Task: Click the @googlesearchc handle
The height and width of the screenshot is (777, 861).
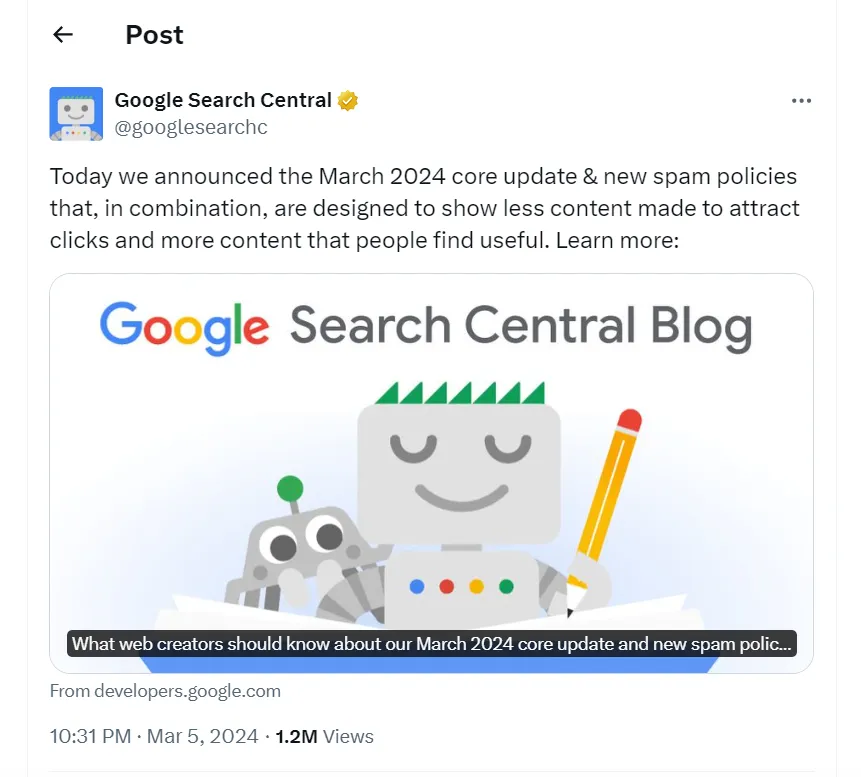Action: pos(190,127)
